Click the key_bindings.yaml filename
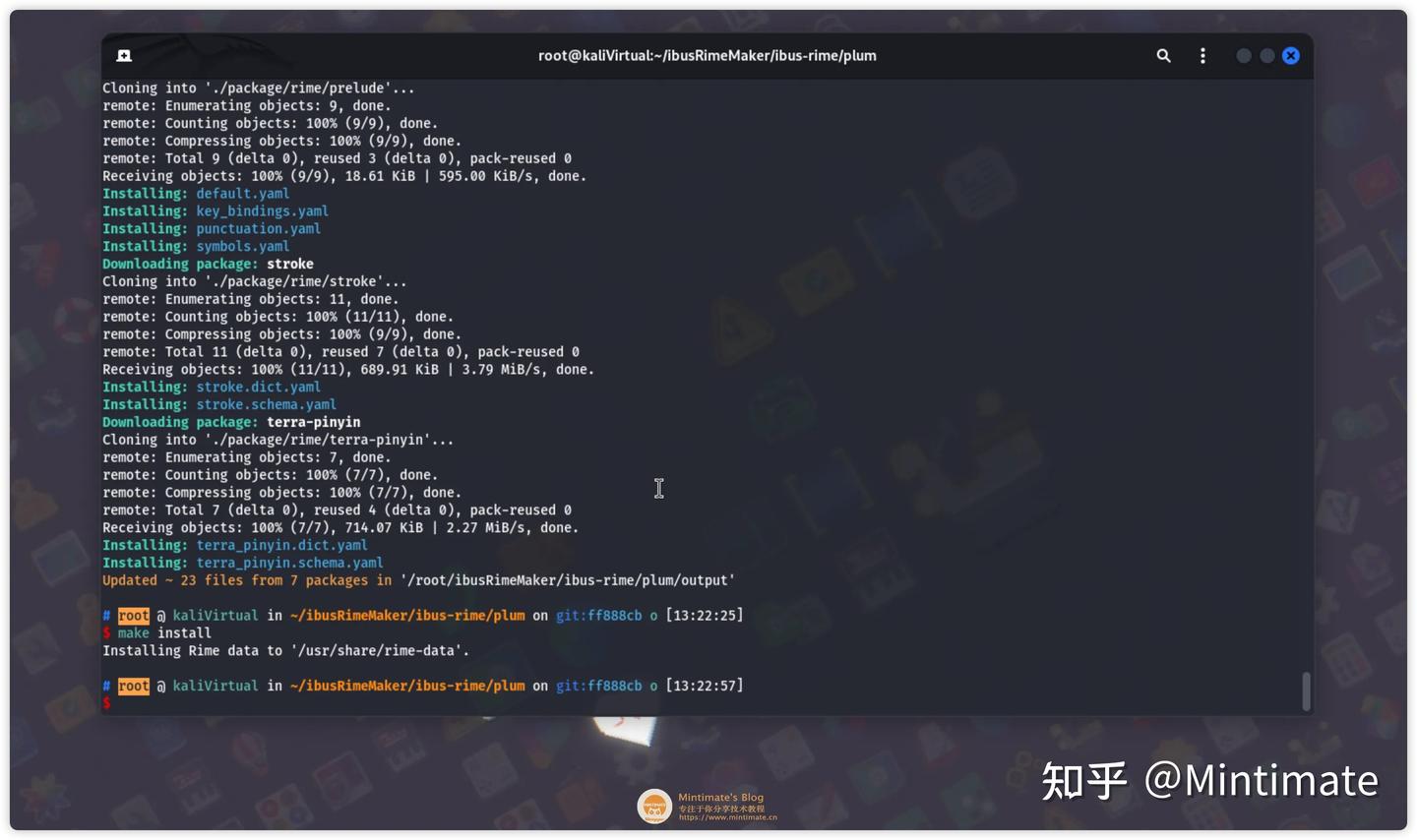 [262, 210]
